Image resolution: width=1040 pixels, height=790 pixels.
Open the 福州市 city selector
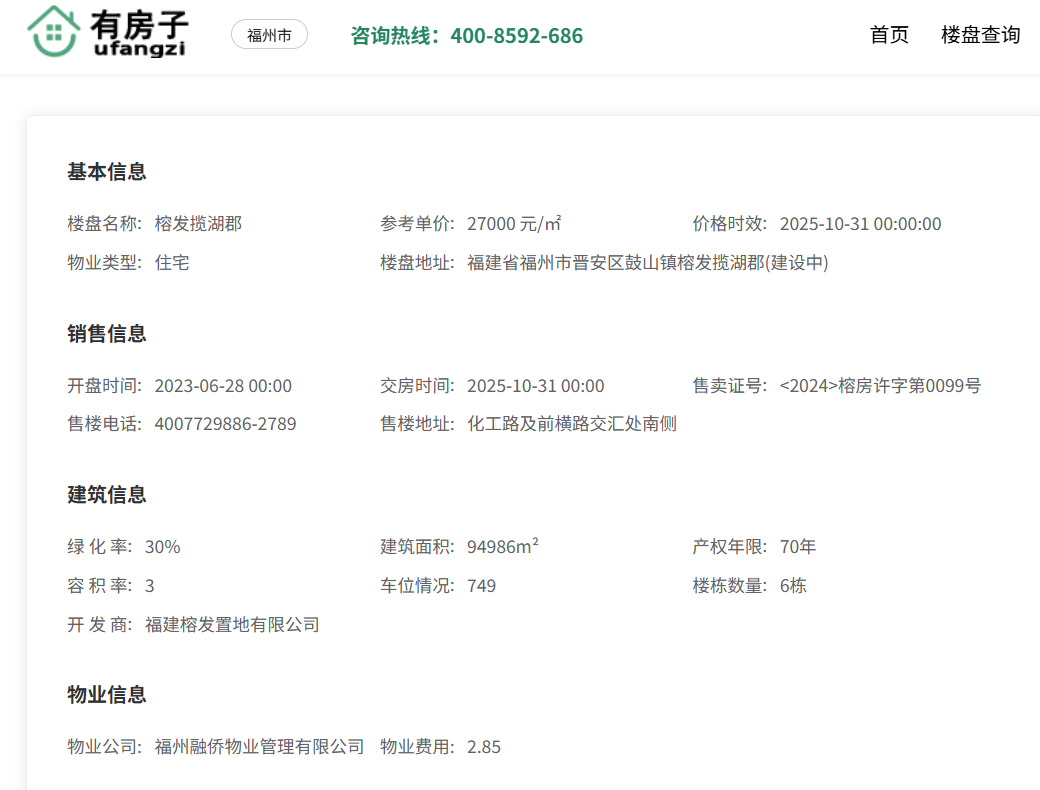[269, 35]
